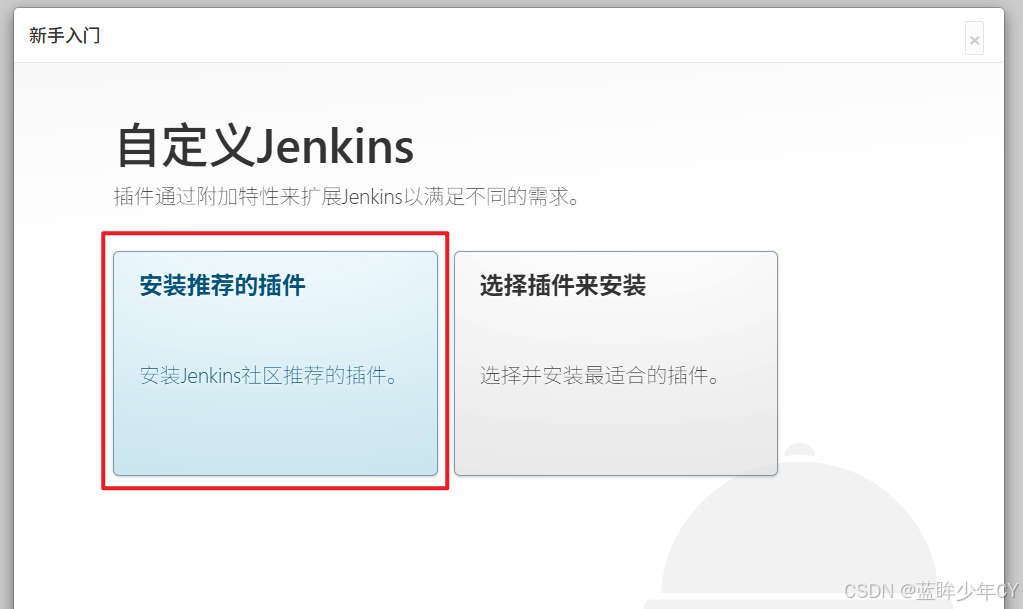Click the word Jenkins in the heading
Screen dimensions: 1023x609
coord(334,147)
